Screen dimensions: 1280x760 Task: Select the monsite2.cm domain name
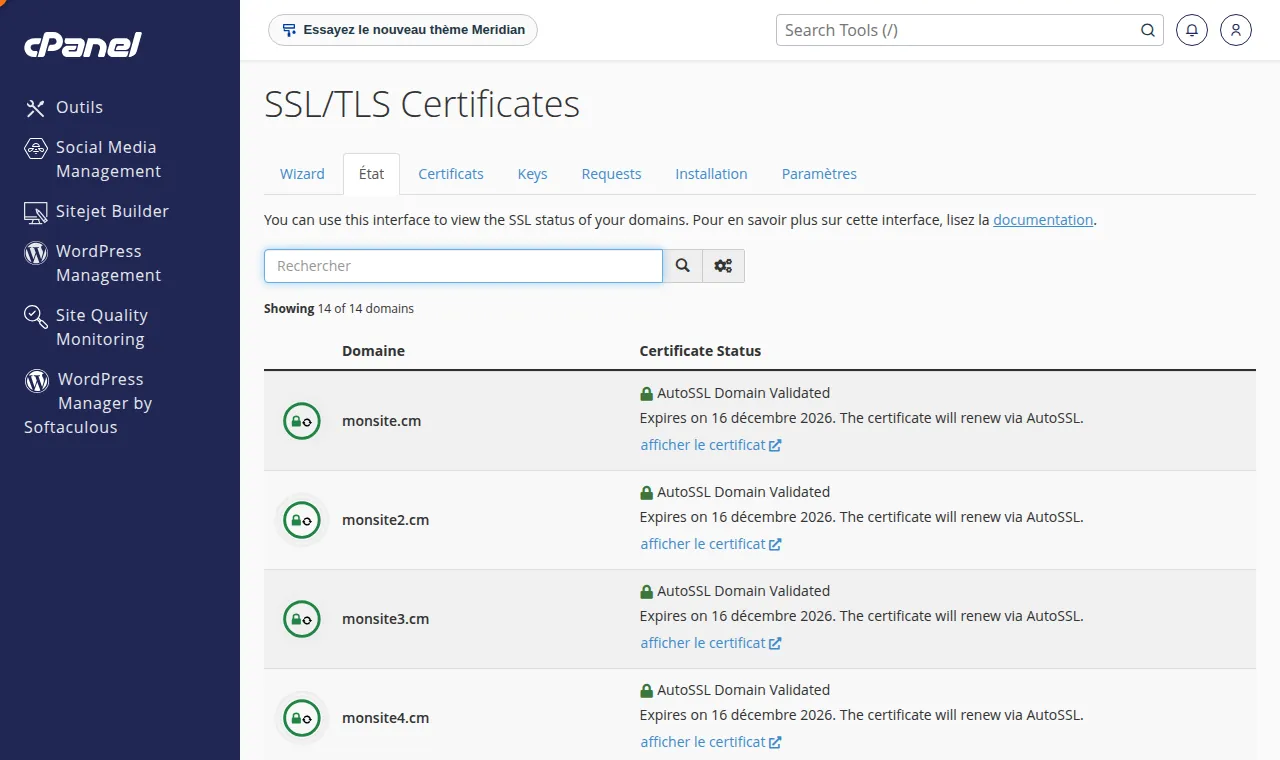tap(385, 520)
